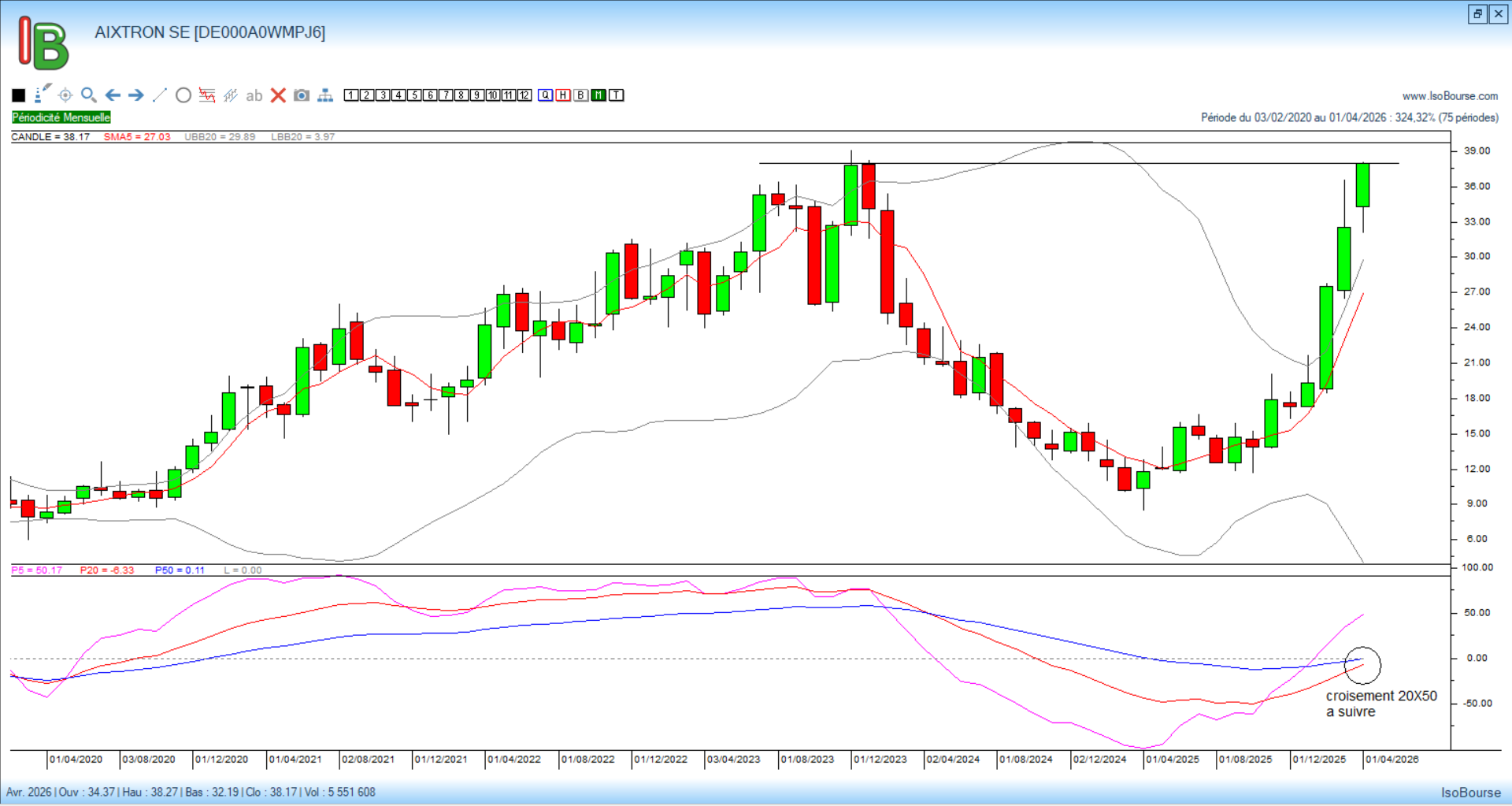
Task: Open the www.IsoBourse.com link
Action: (1450, 96)
